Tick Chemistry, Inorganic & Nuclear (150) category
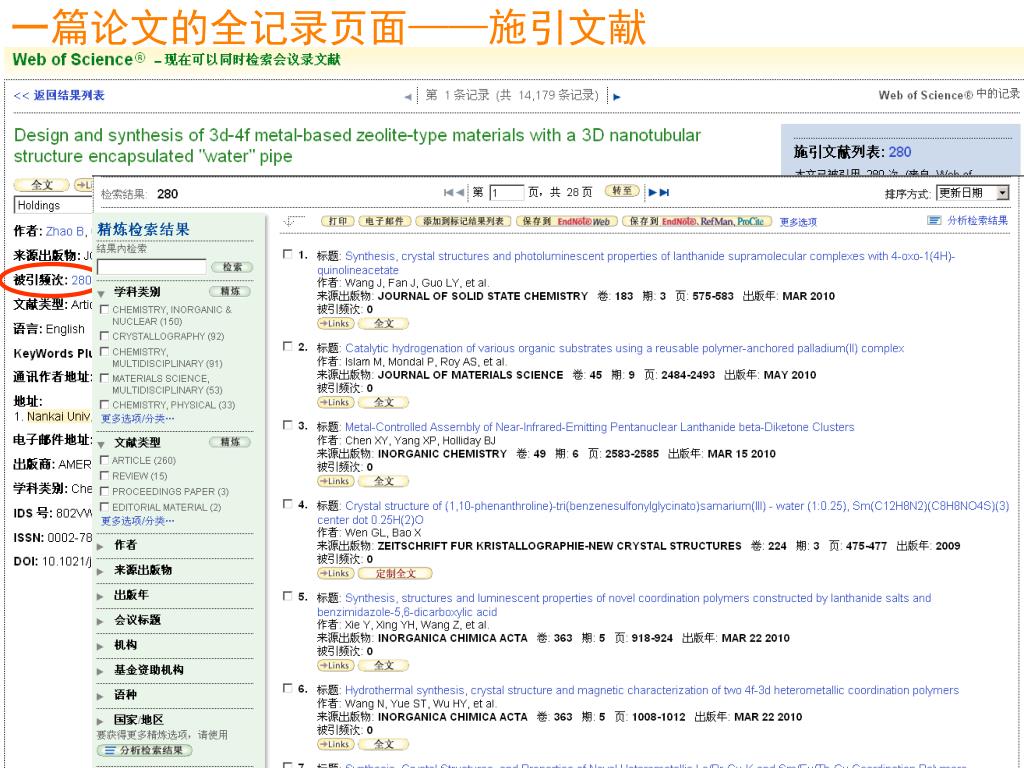This screenshot has width=1024, height=768. (x=104, y=310)
